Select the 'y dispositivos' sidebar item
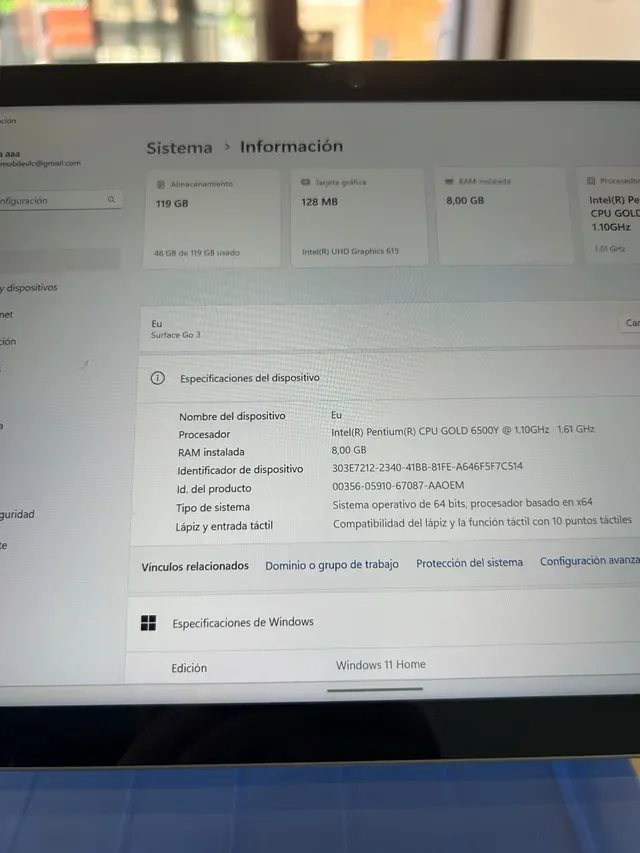The height and width of the screenshot is (853, 640). (x=29, y=287)
